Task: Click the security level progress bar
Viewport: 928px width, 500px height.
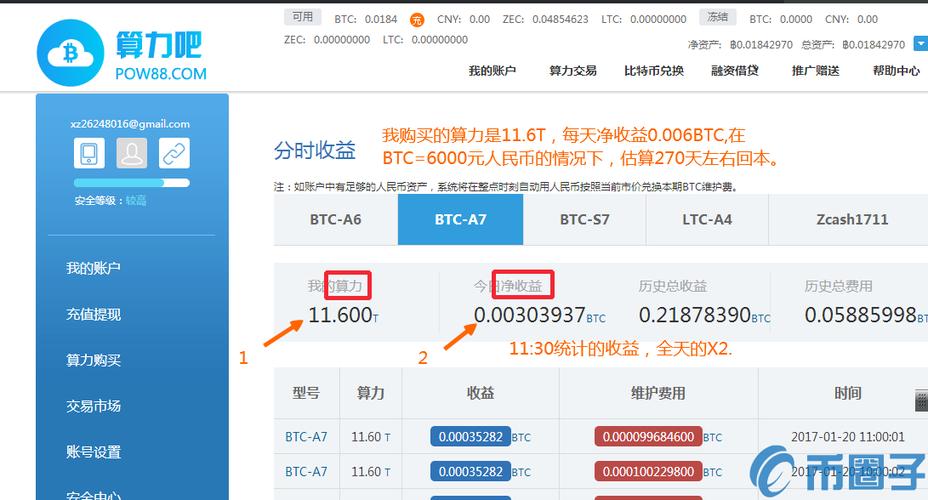Action: 131,183
